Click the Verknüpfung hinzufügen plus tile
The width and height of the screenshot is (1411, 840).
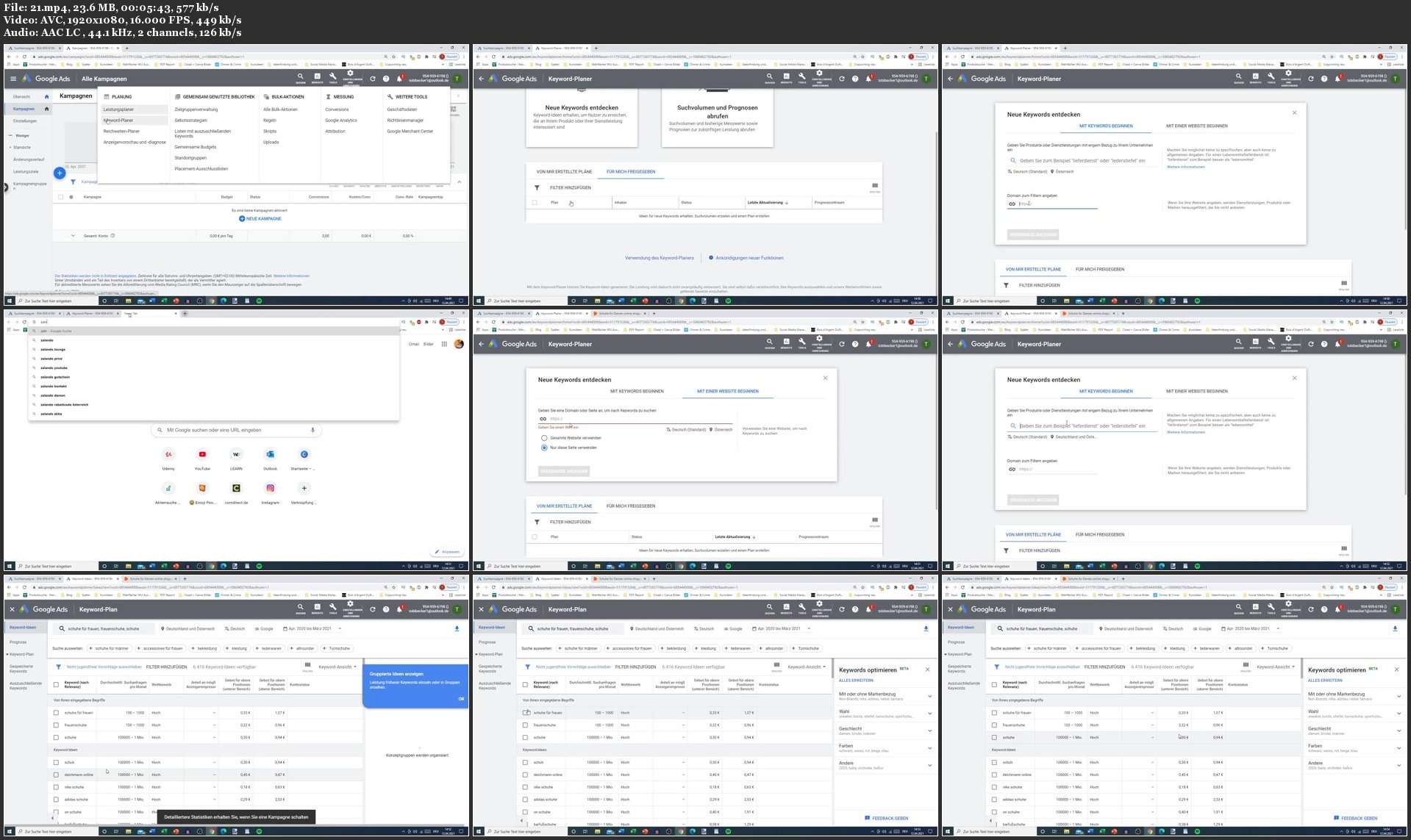tap(304, 489)
